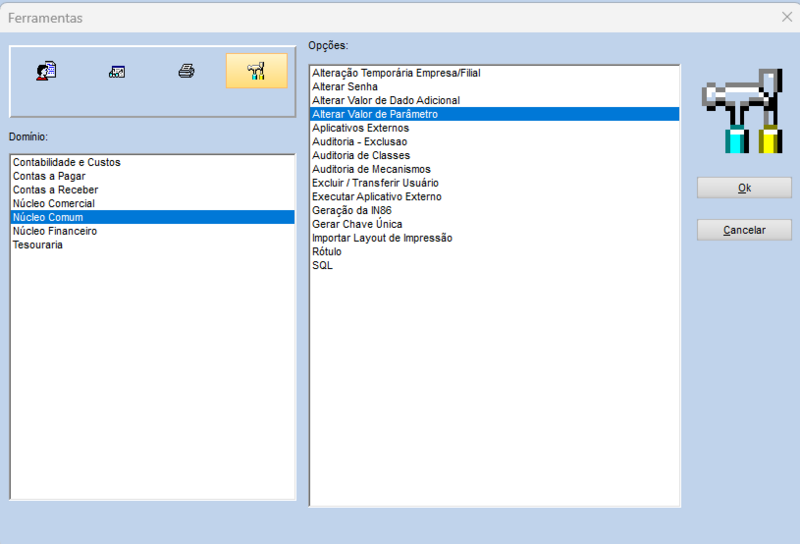
Task: Choose SQL option
Action: (x=494, y=266)
